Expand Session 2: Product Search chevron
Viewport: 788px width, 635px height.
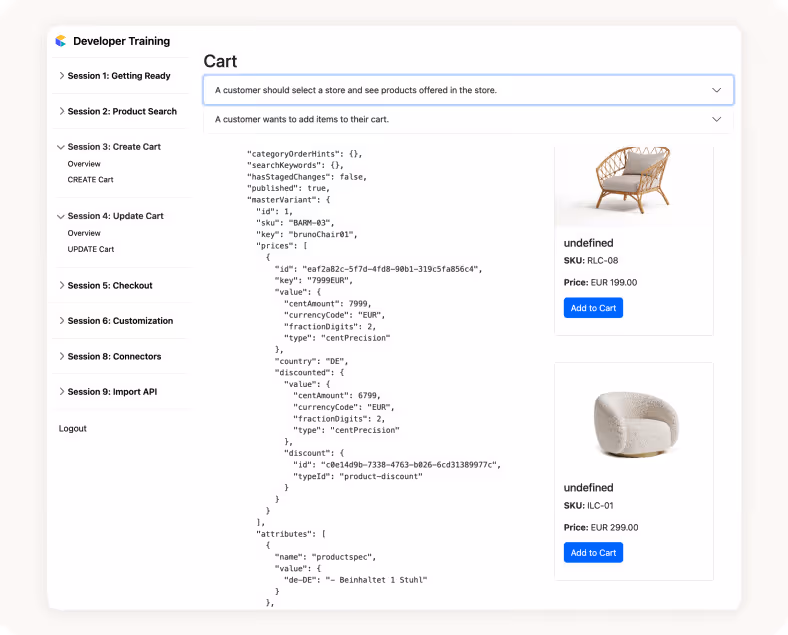click(x=61, y=111)
